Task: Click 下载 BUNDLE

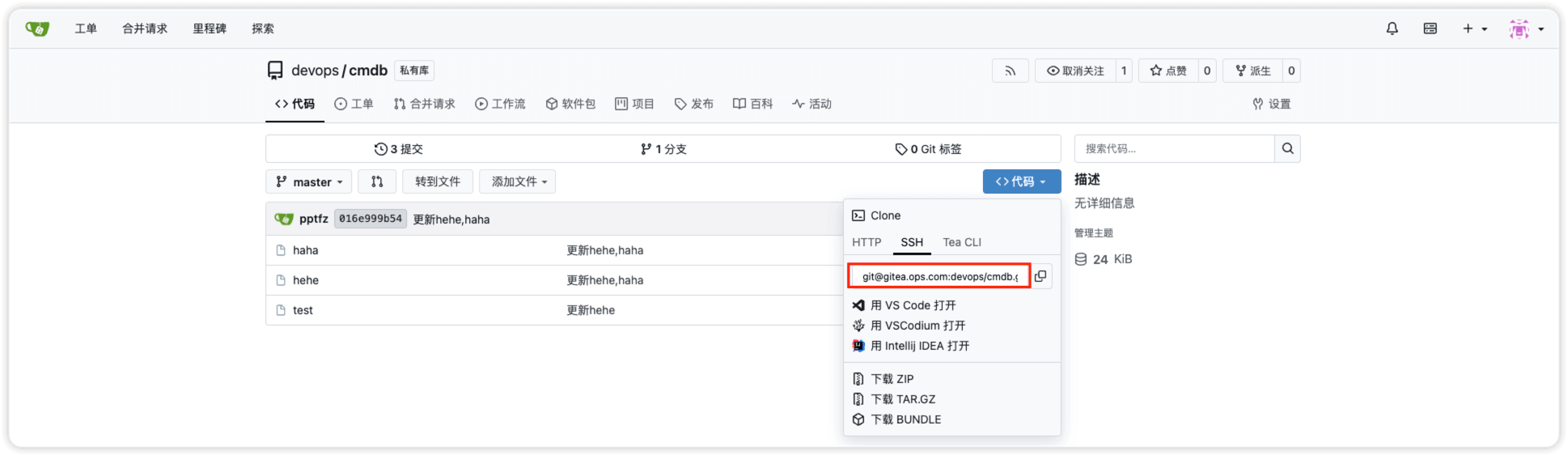Action: 897,420
